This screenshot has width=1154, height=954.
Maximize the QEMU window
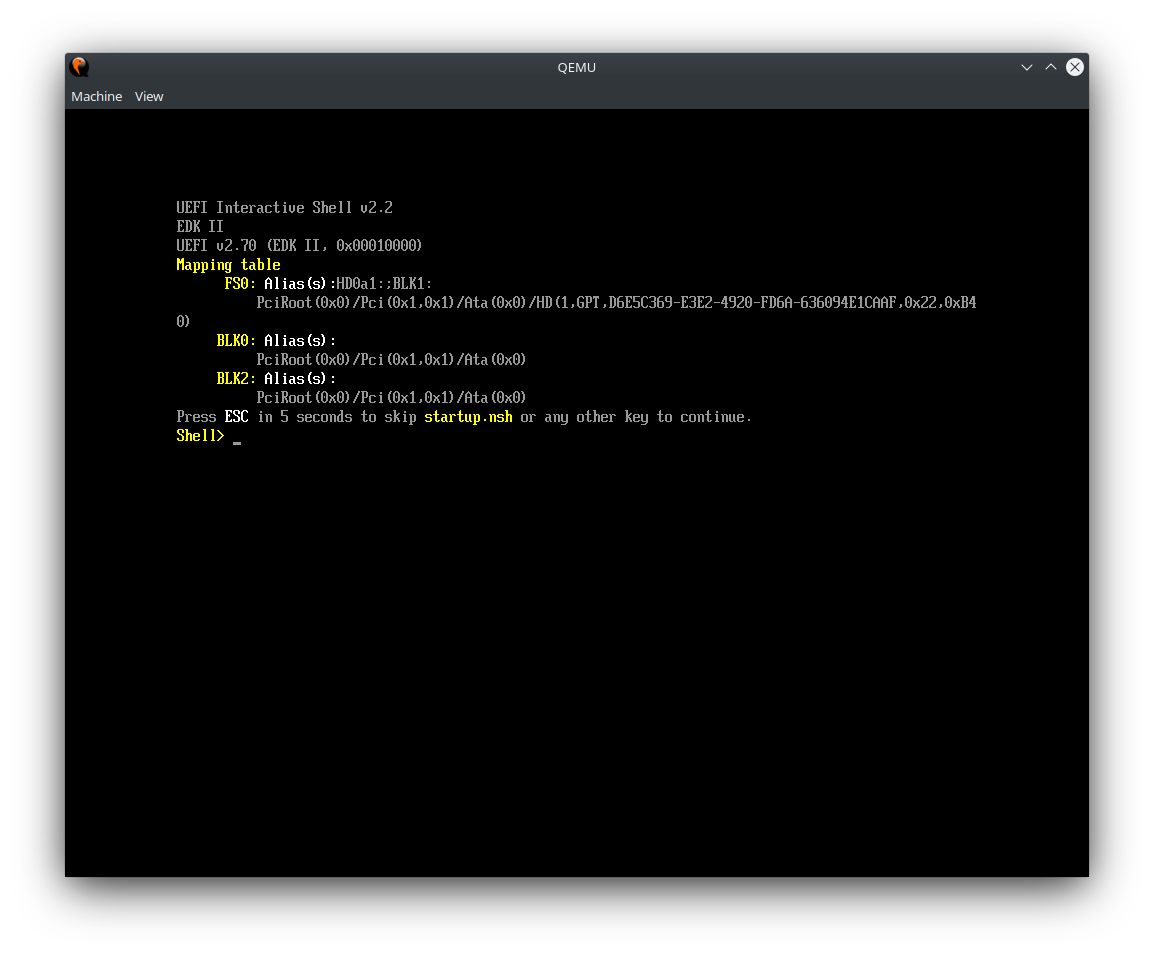click(x=1051, y=67)
